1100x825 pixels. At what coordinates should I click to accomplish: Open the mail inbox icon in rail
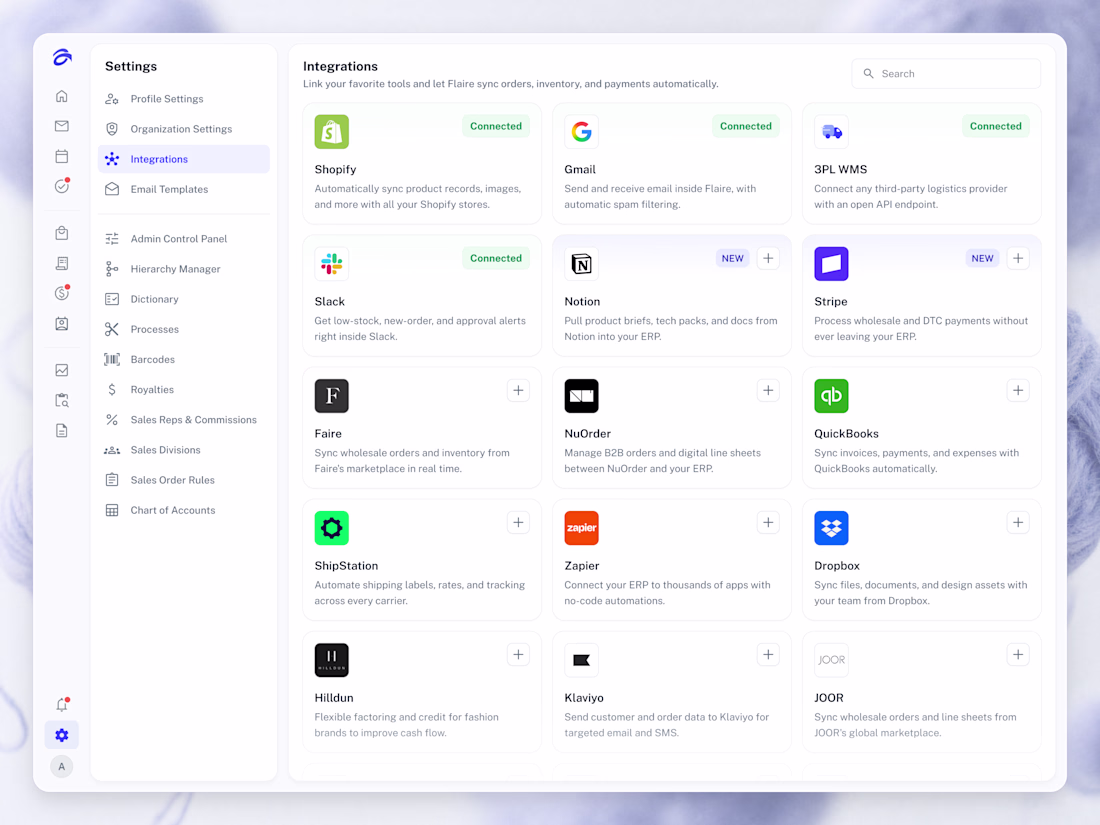pyautogui.click(x=62, y=126)
